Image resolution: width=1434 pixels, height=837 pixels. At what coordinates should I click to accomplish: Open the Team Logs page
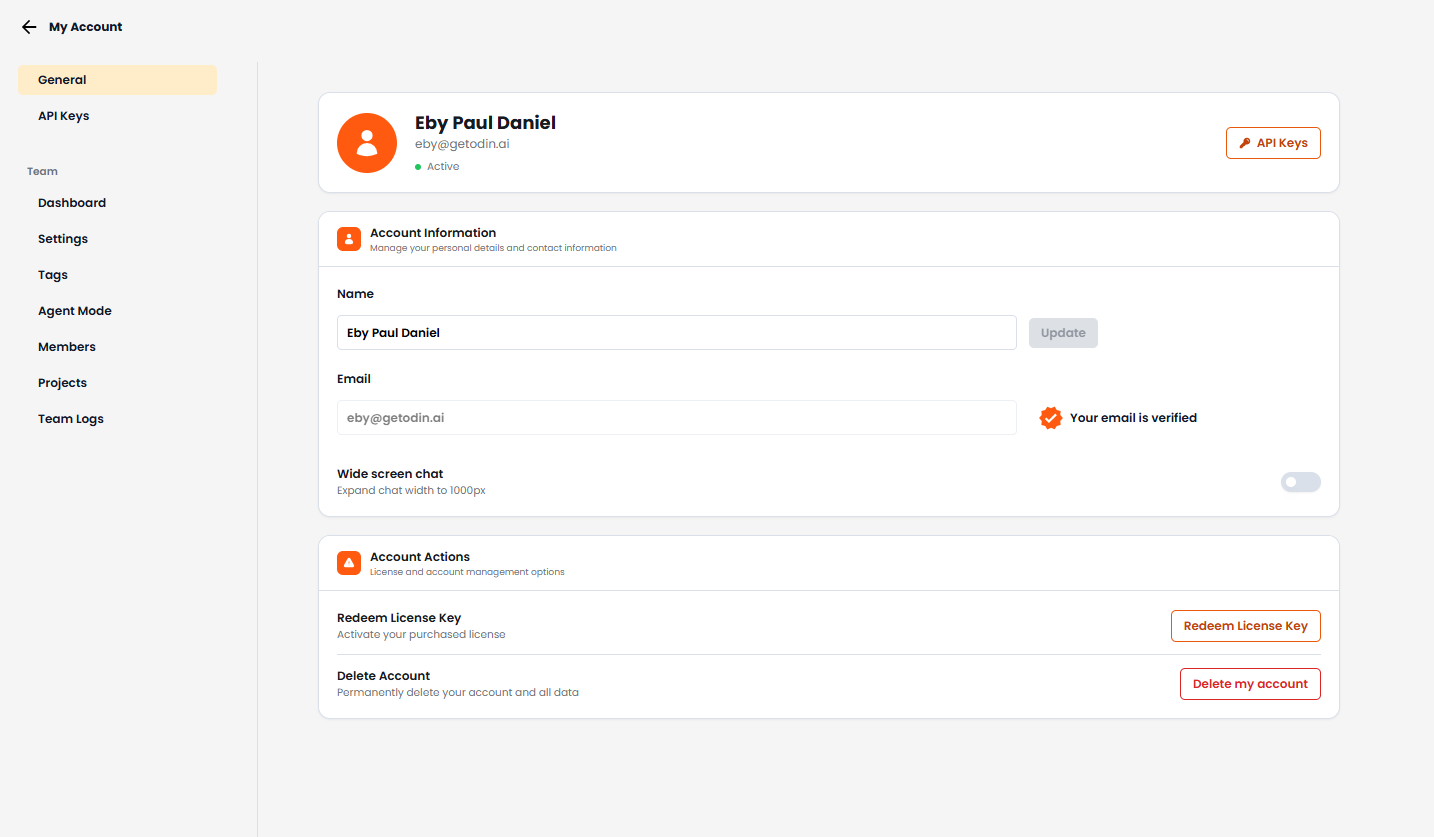(x=70, y=418)
